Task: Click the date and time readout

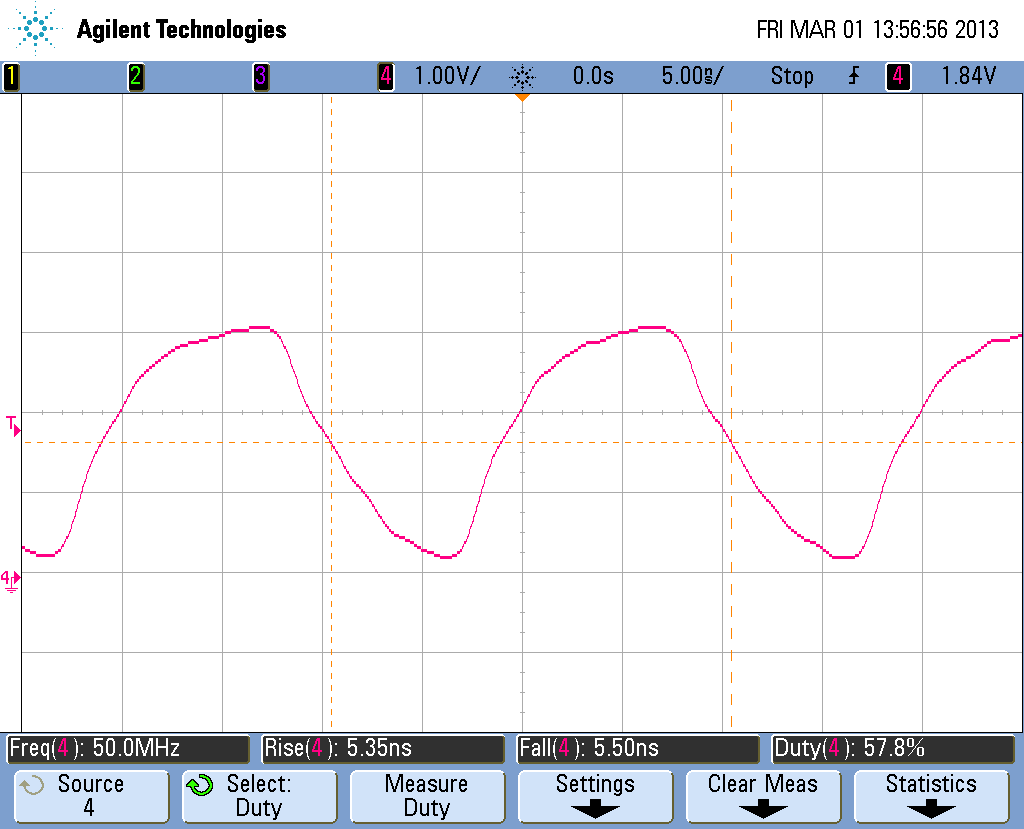Action: click(878, 29)
